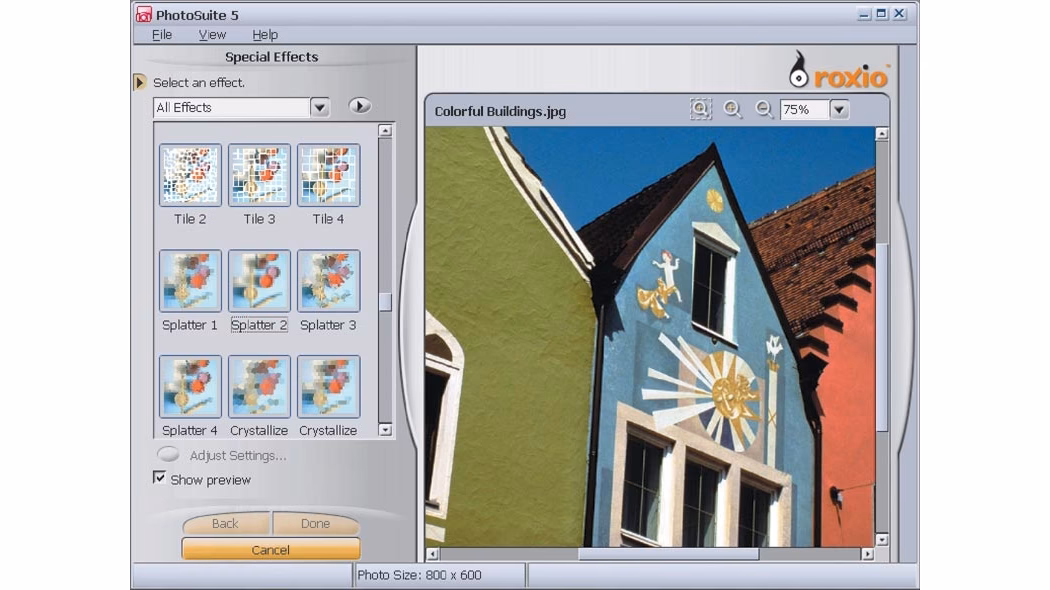
Task: Expand the 75% zoom level dropdown
Action: click(839, 110)
